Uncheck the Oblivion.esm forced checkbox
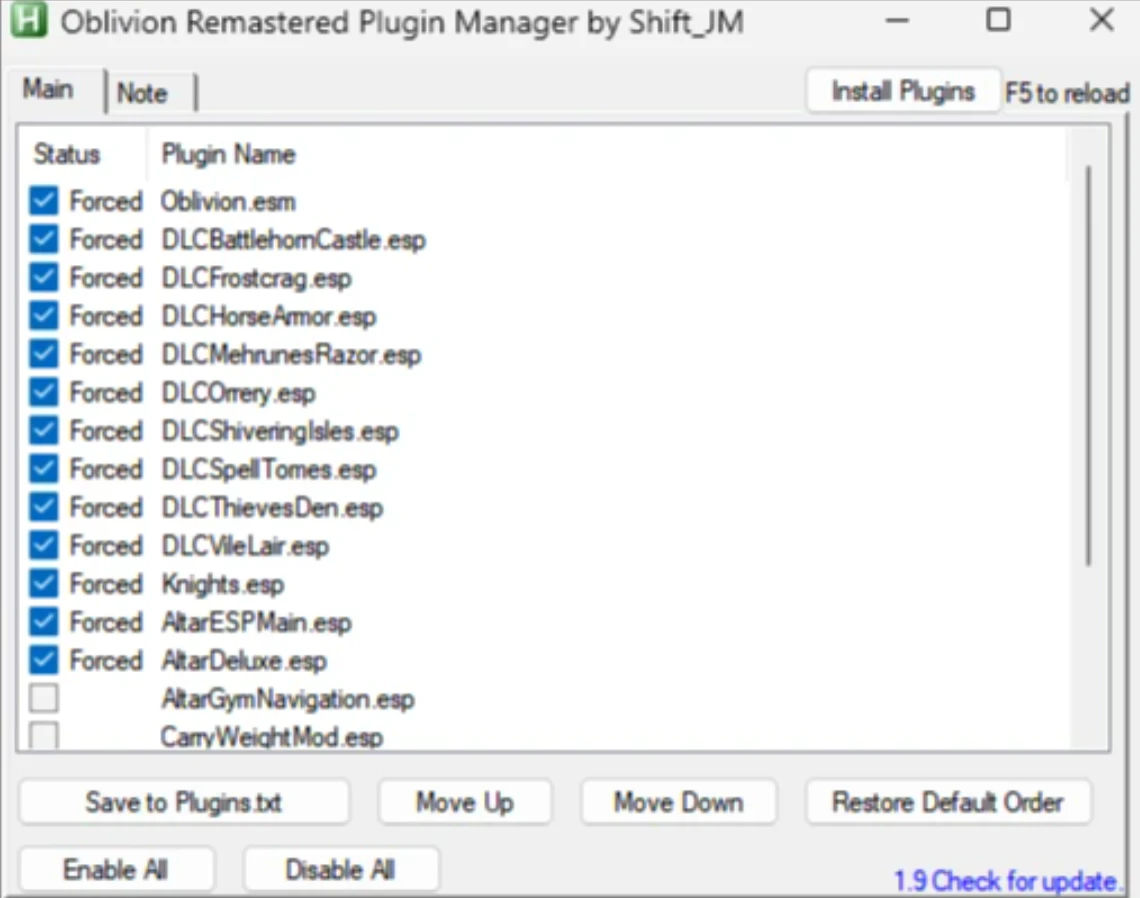The image size is (1140, 898). [42, 200]
